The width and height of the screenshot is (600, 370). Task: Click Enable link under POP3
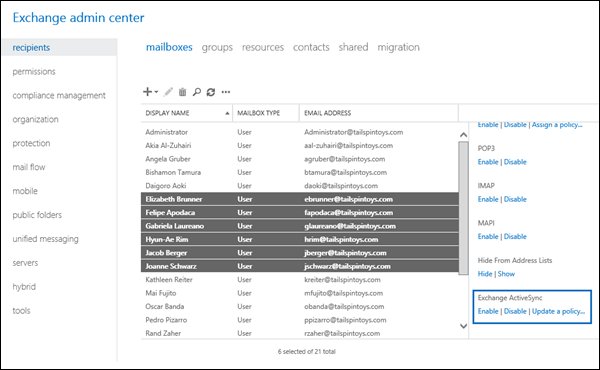pyautogui.click(x=488, y=162)
